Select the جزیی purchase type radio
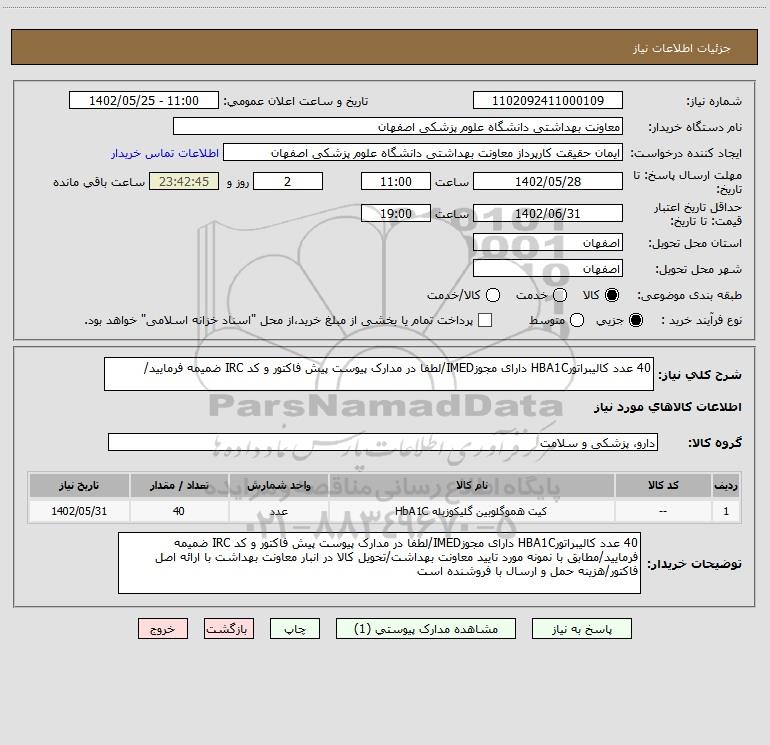770x745 pixels. click(x=635, y=320)
